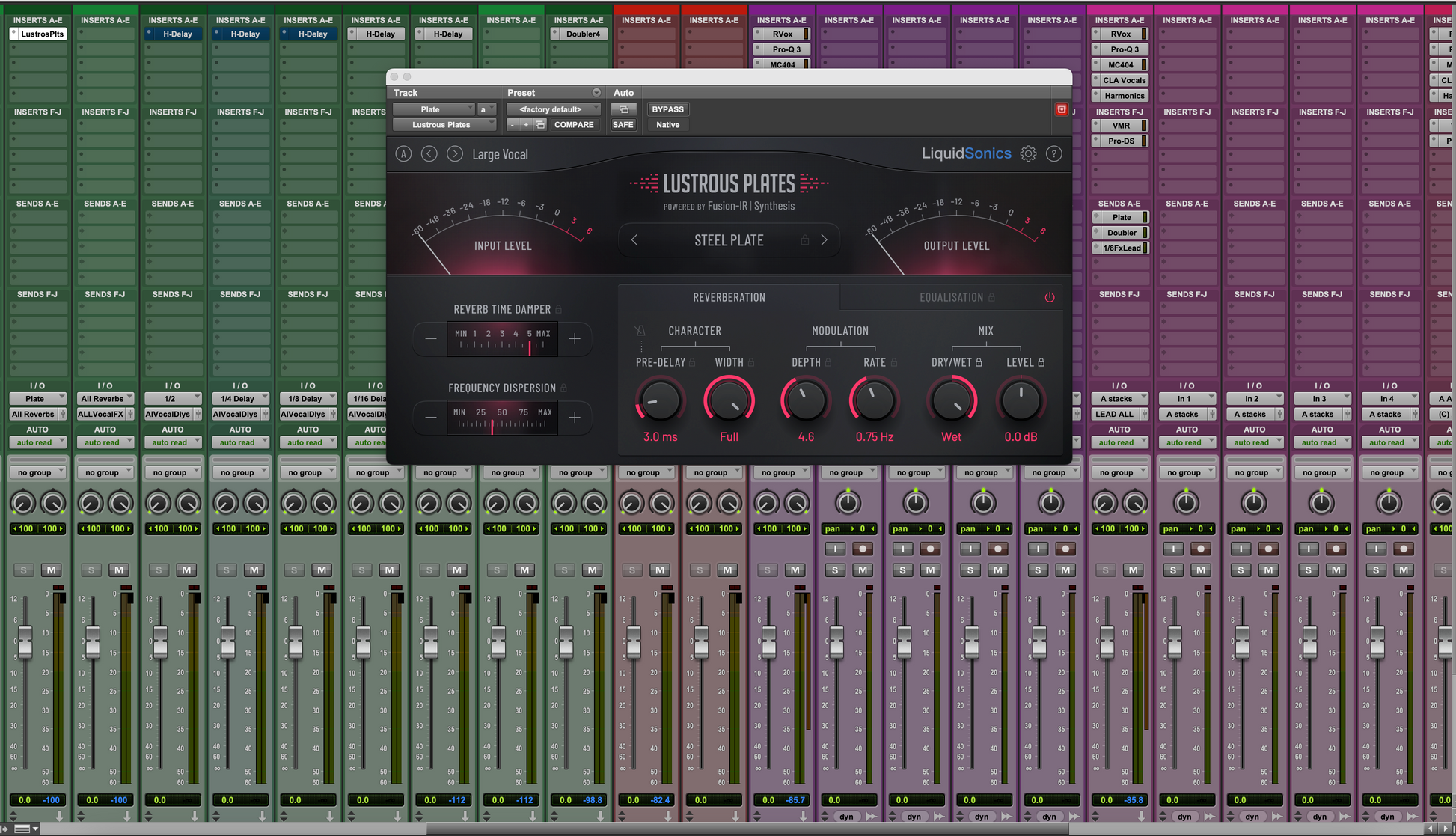This screenshot has width=1456, height=836.
Task: Go to the next plate after Steel Plate
Action: point(824,240)
